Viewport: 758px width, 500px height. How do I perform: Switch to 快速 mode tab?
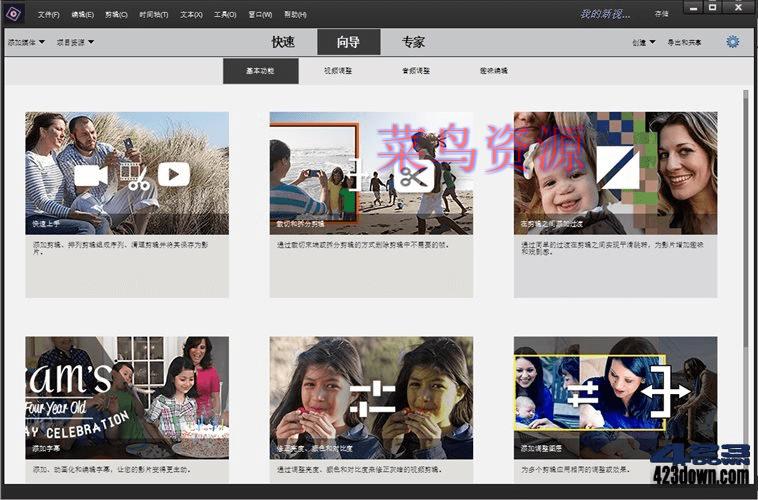[283, 42]
